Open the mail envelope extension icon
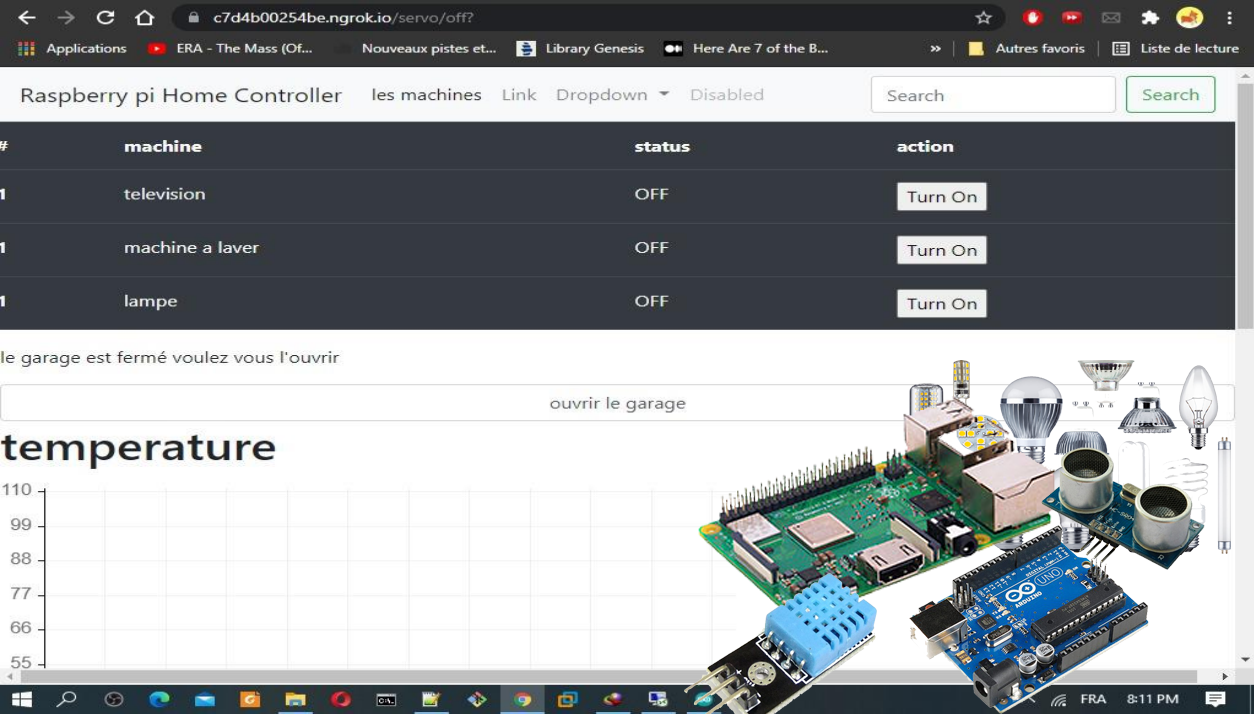This screenshot has width=1254, height=714. point(1111,17)
